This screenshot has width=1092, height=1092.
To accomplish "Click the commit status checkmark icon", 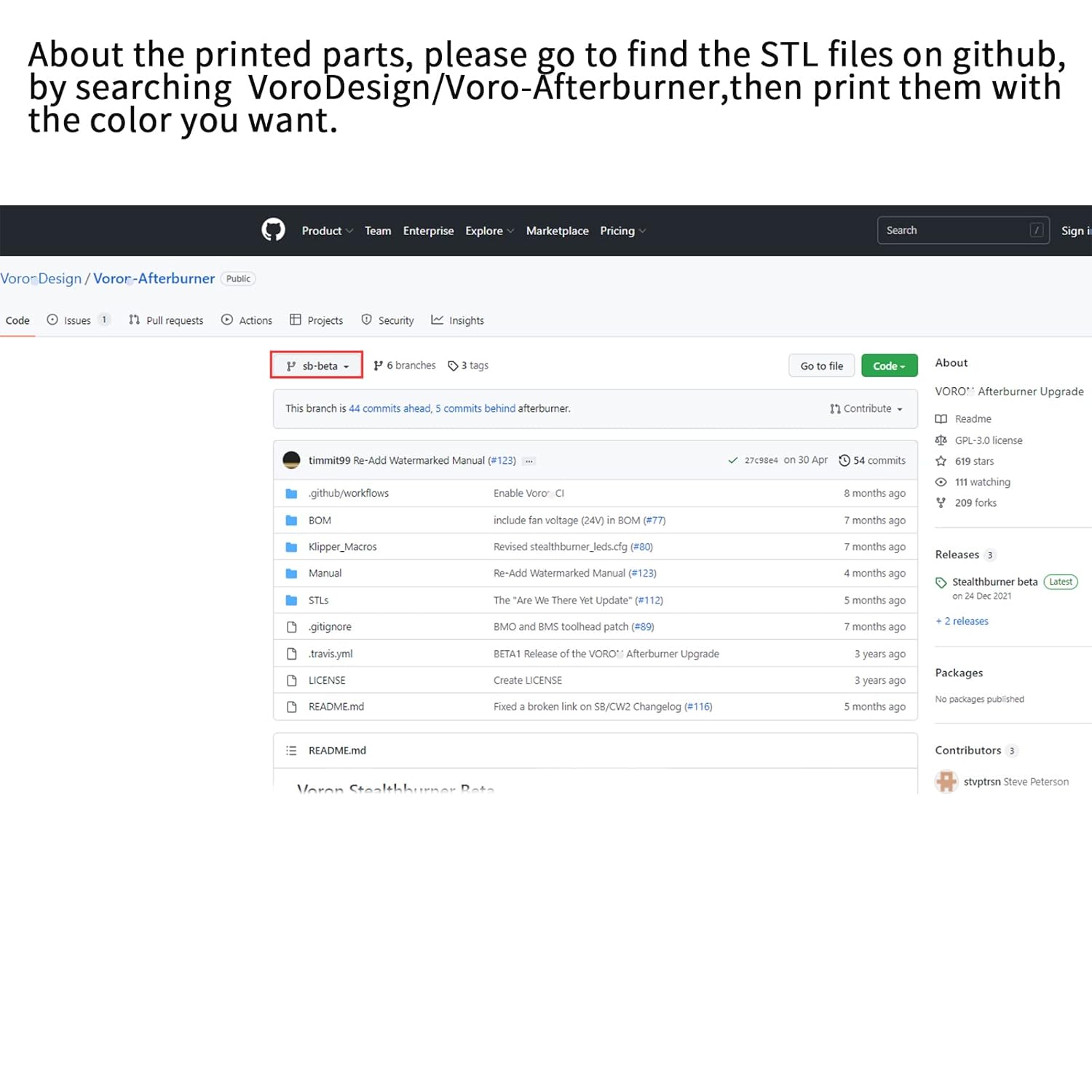I will pyautogui.click(x=733, y=460).
